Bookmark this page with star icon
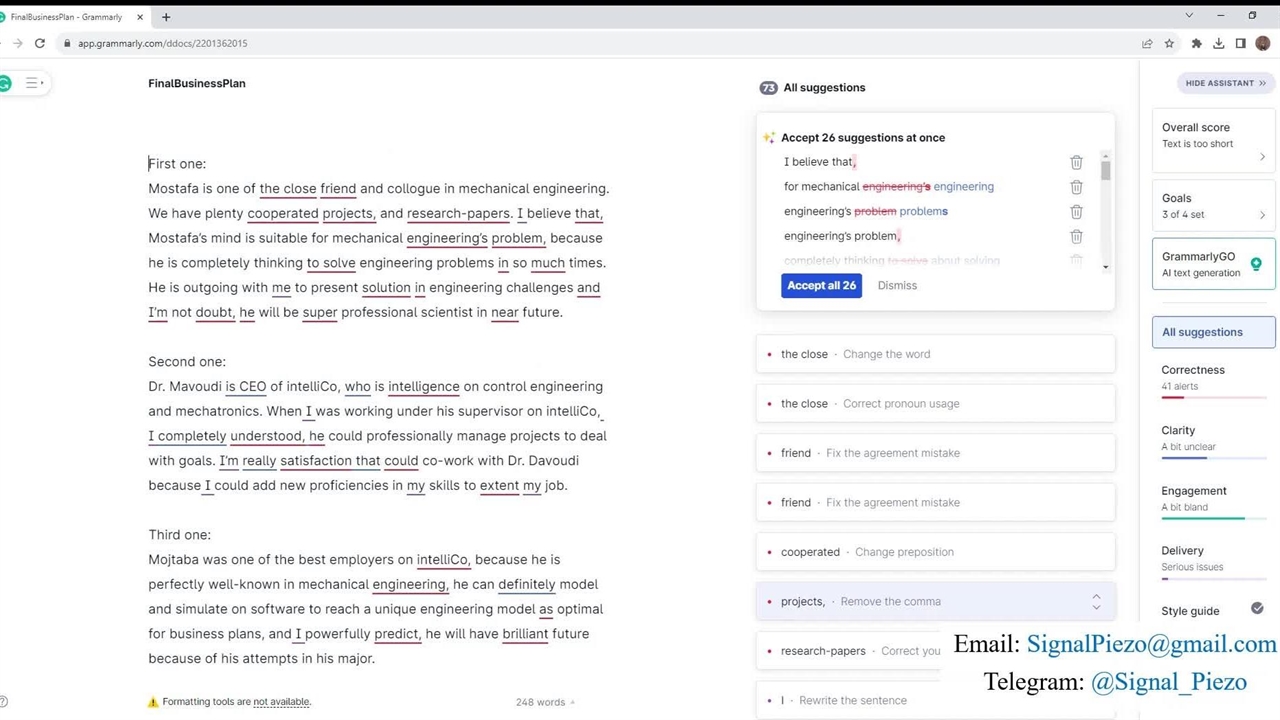The width and height of the screenshot is (1280, 720). tap(1169, 43)
